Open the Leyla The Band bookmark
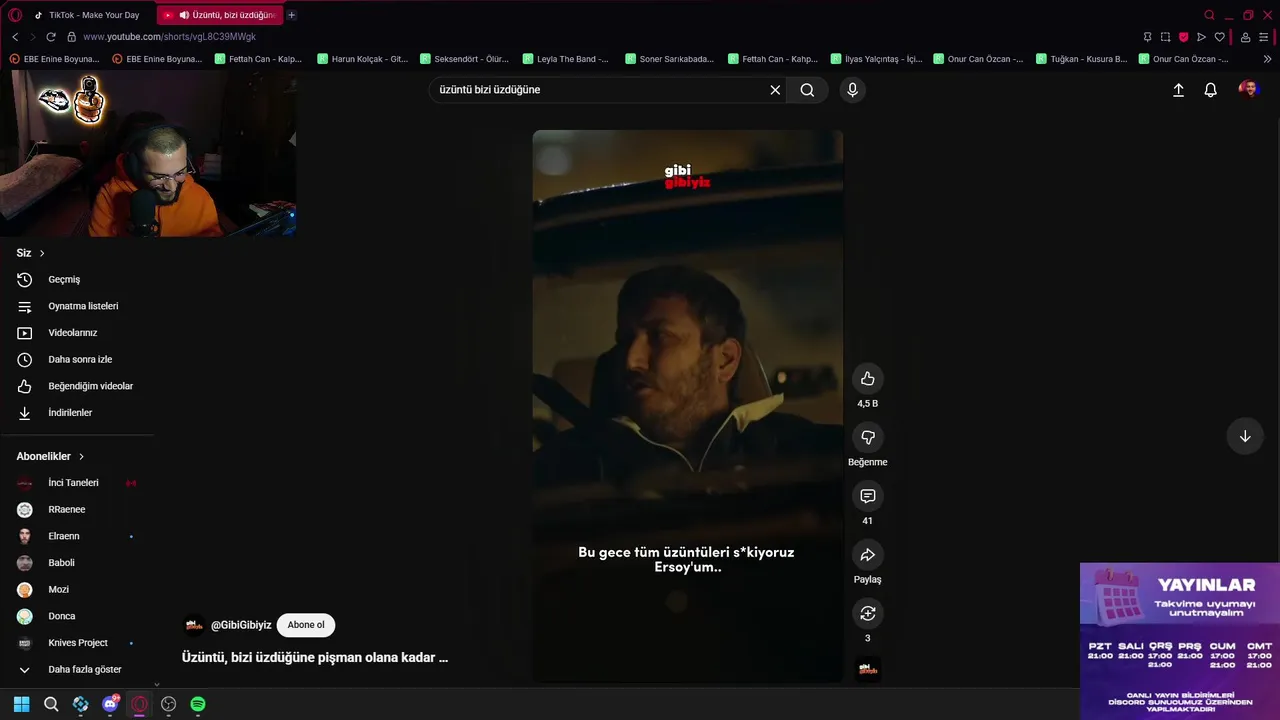Image resolution: width=1280 pixels, height=720 pixels. pyautogui.click(x=566, y=59)
